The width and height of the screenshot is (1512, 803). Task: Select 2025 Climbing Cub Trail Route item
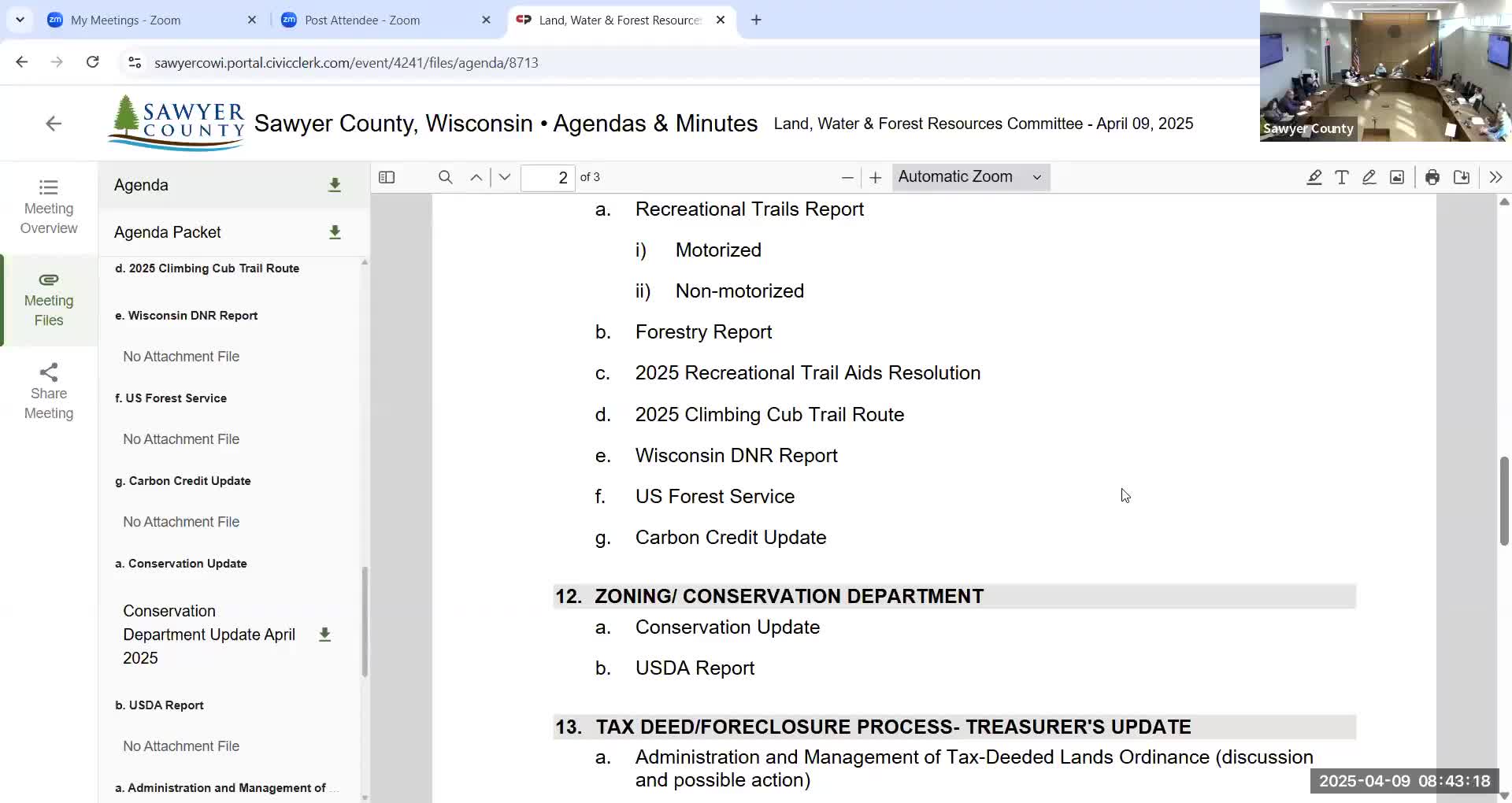(x=207, y=268)
